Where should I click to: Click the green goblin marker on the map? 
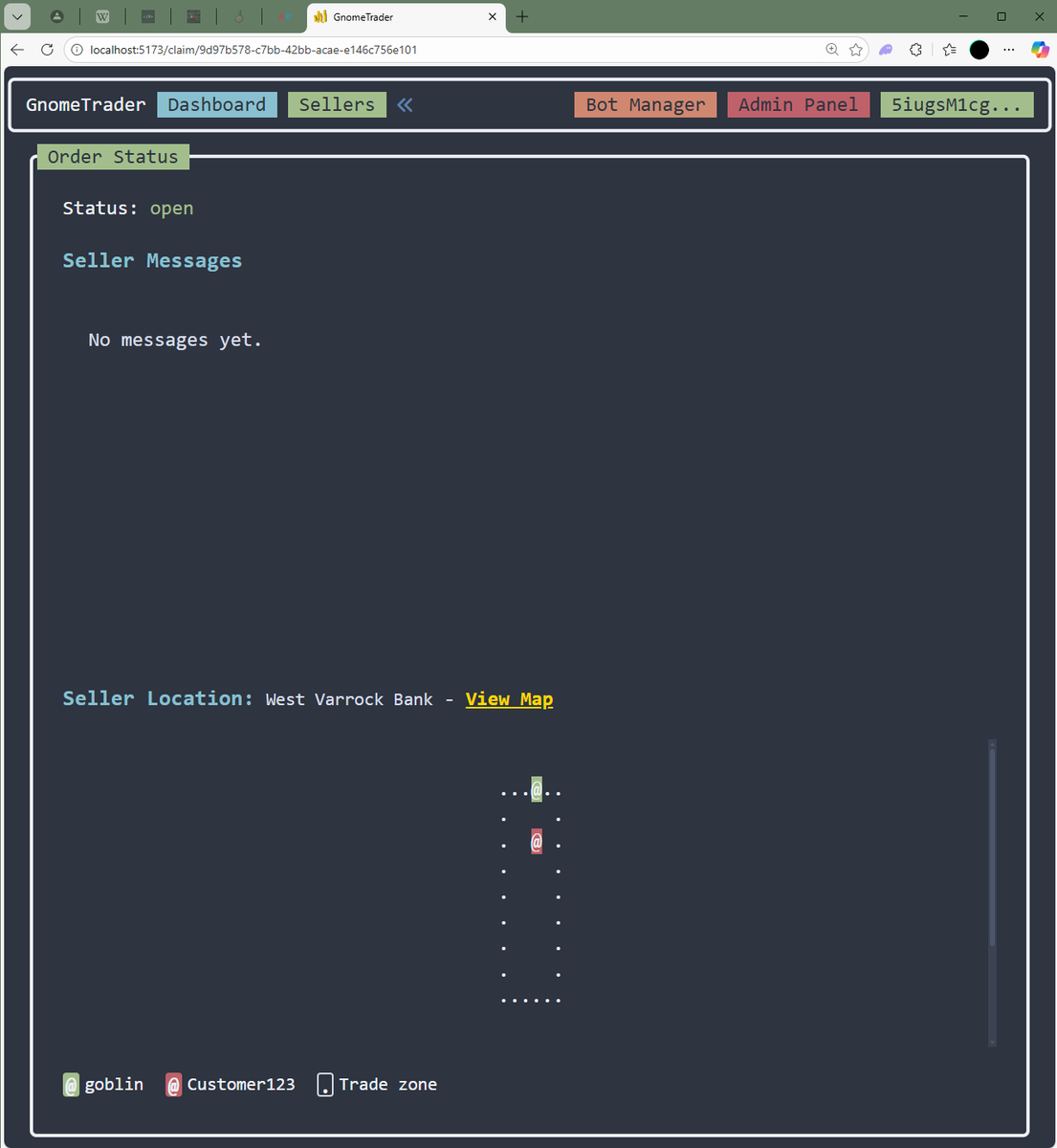[537, 789]
